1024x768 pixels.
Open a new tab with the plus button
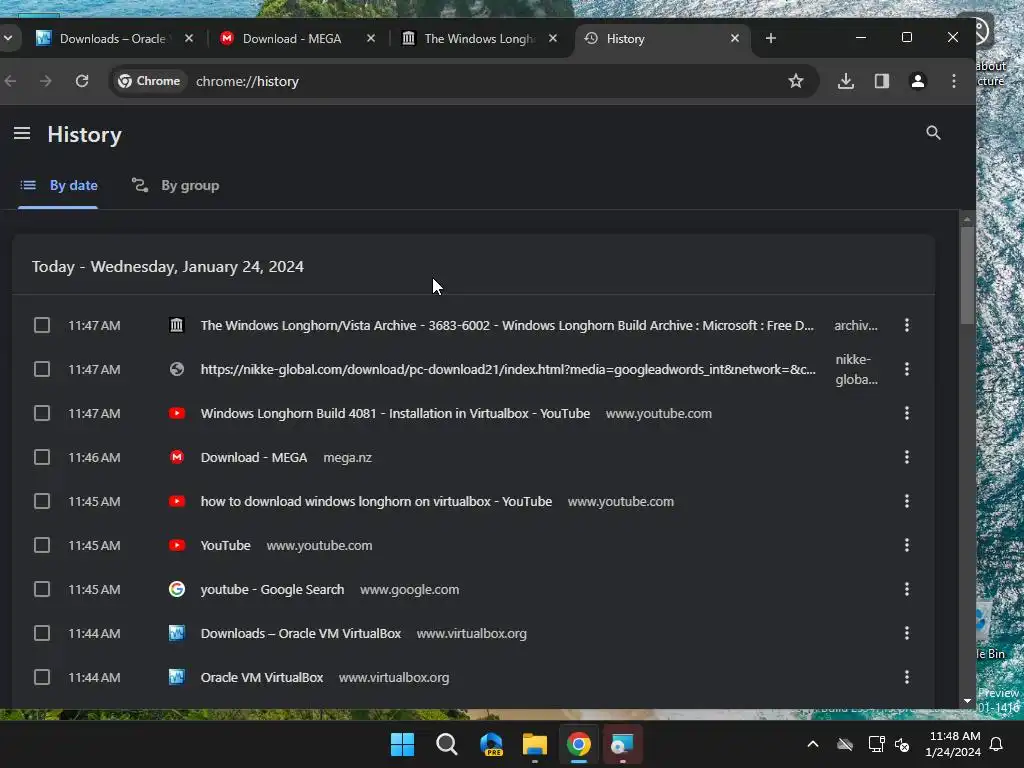click(771, 39)
